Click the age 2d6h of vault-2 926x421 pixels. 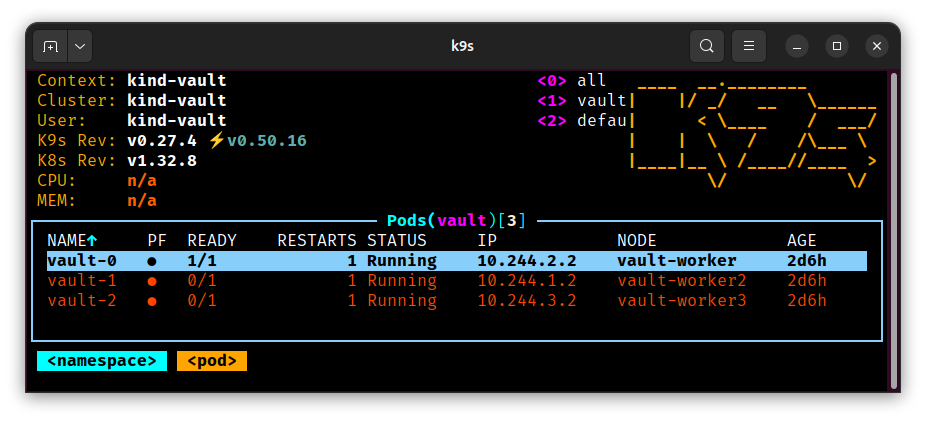pyautogui.click(x=807, y=301)
